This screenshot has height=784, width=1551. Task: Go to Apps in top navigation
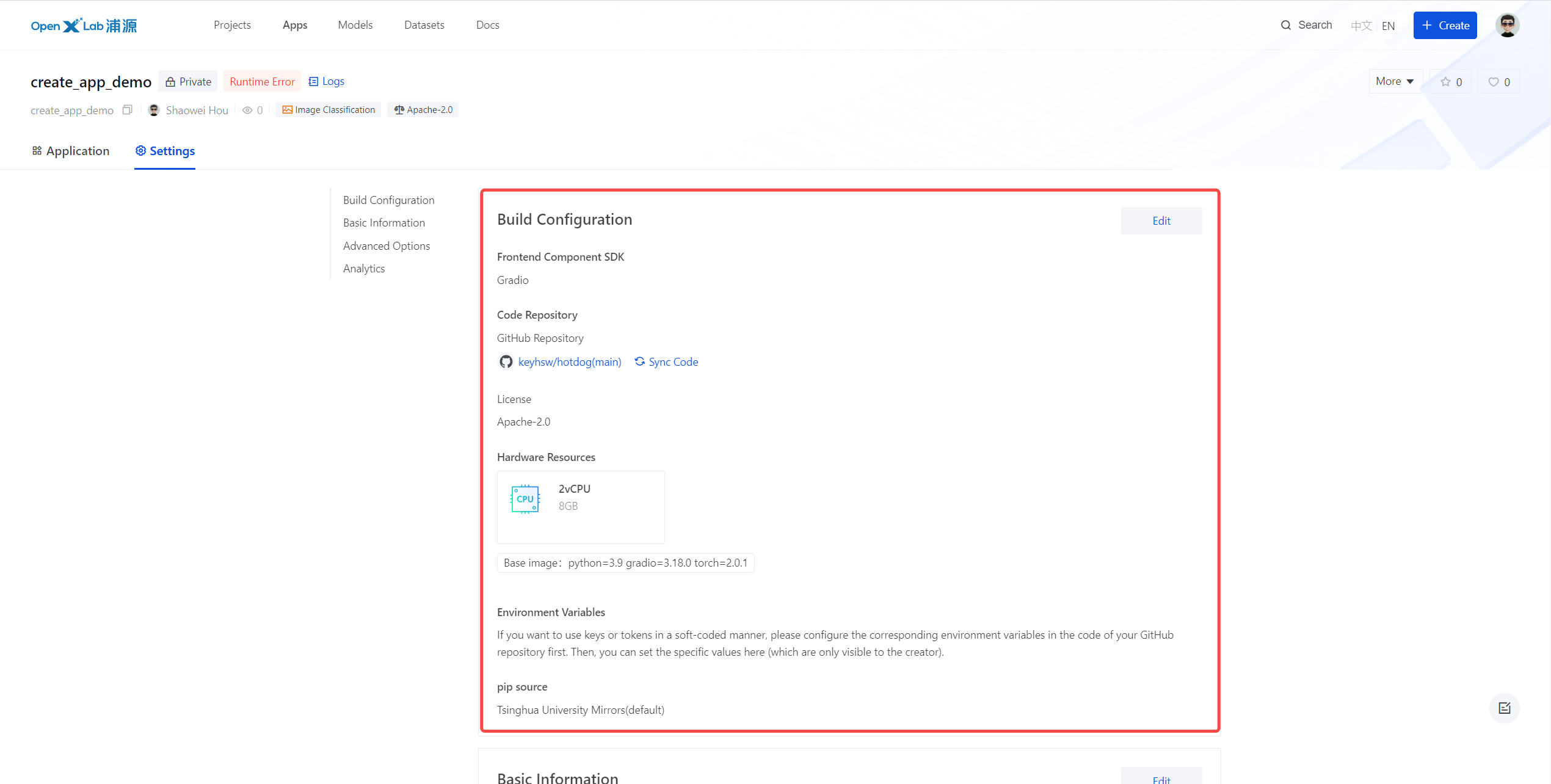coord(295,25)
